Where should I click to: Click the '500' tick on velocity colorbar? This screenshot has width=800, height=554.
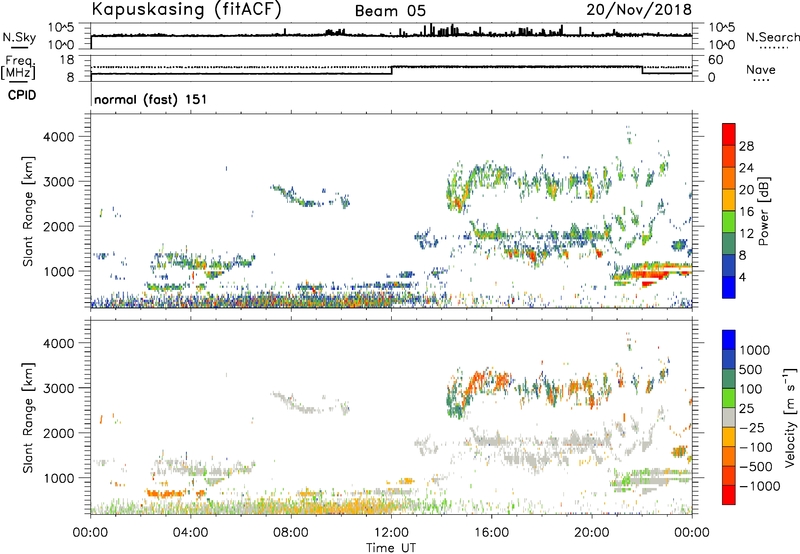[x=751, y=369]
